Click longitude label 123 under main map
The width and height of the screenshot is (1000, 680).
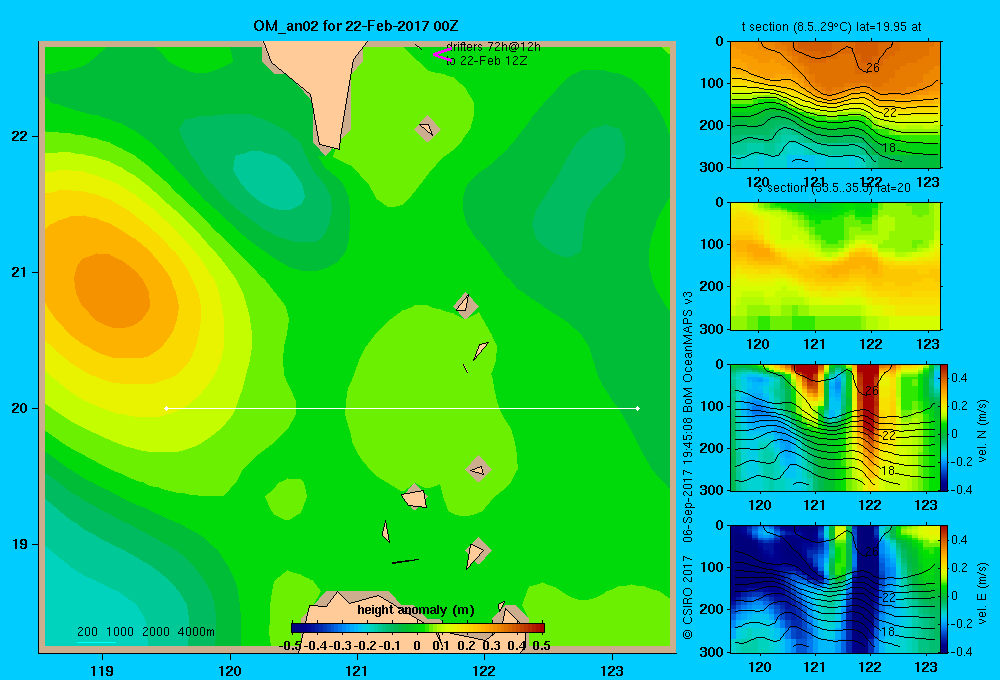click(612, 670)
